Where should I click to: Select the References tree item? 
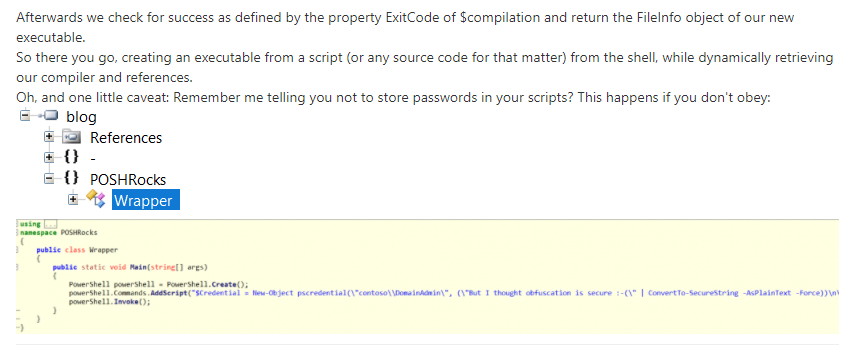click(126, 138)
